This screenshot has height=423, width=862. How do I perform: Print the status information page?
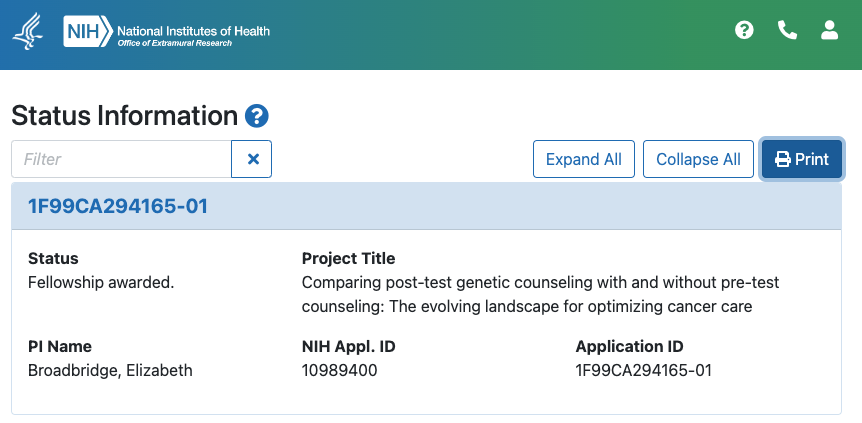802,159
